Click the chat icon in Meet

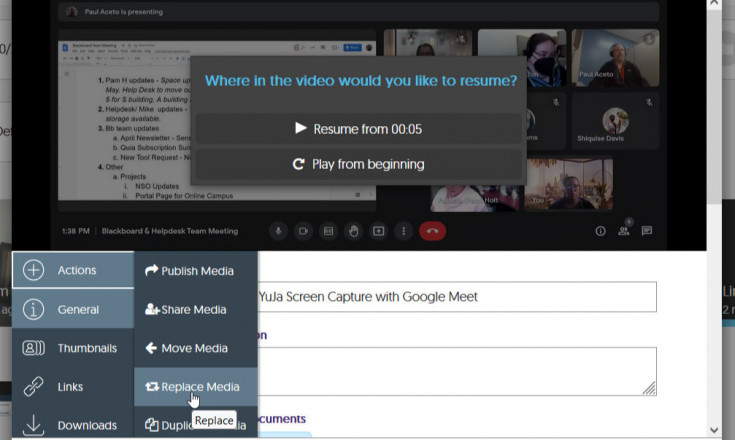coord(647,231)
